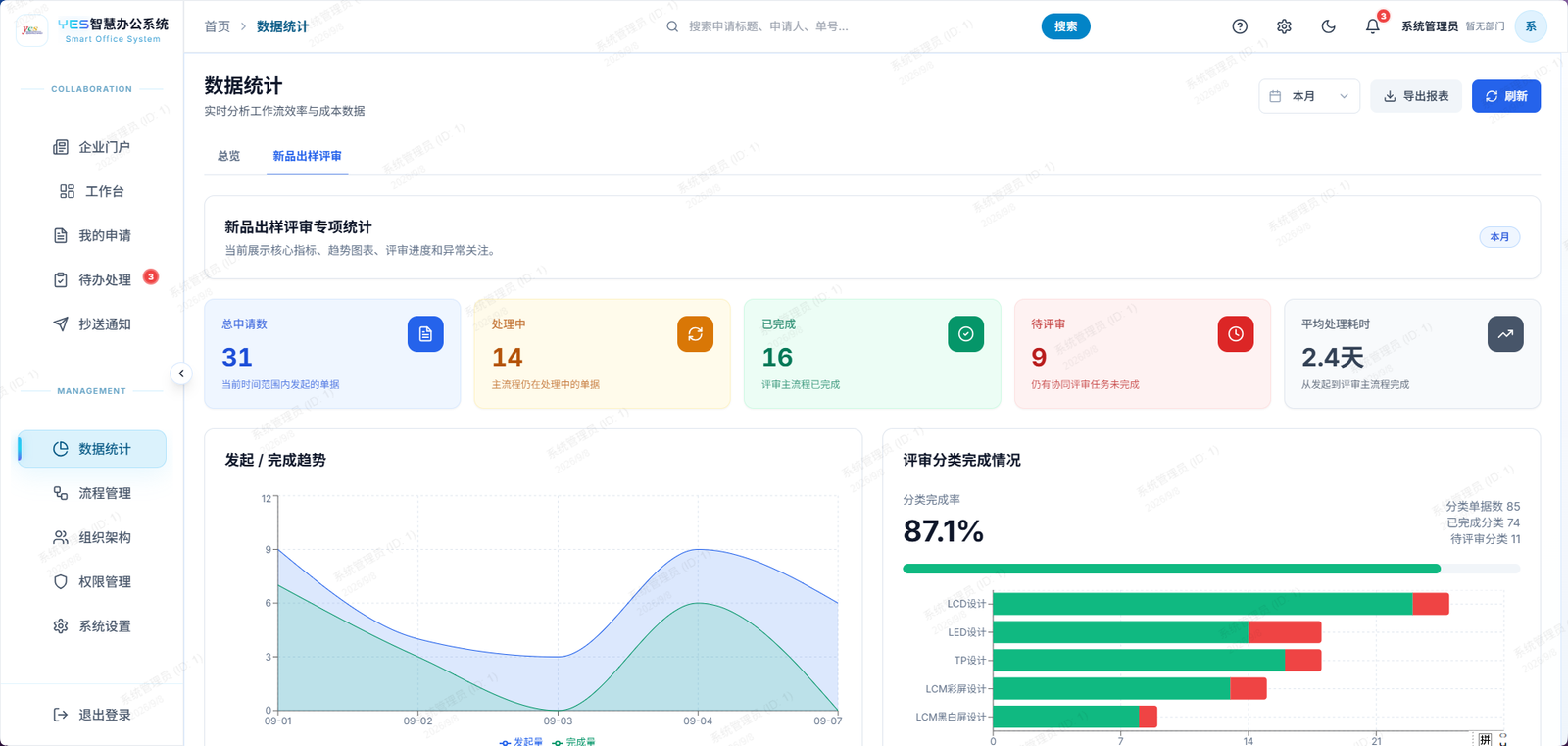Viewport: 1568px width, 746px height.
Task: Click the LCD设计 green bar
Action: pyautogui.click(x=1202, y=604)
